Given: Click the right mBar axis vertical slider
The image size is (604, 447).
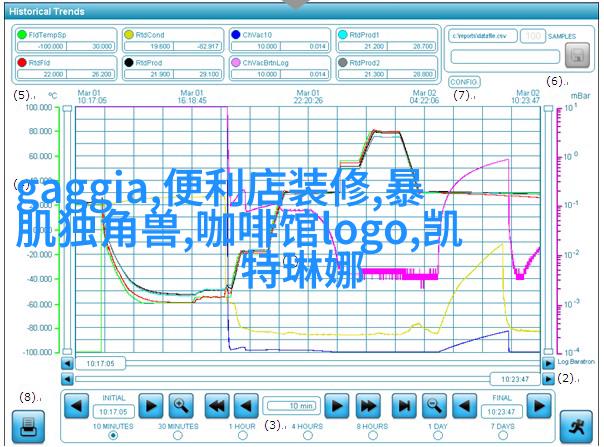Looking at the screenshot, I should click(x=548, y=230).
